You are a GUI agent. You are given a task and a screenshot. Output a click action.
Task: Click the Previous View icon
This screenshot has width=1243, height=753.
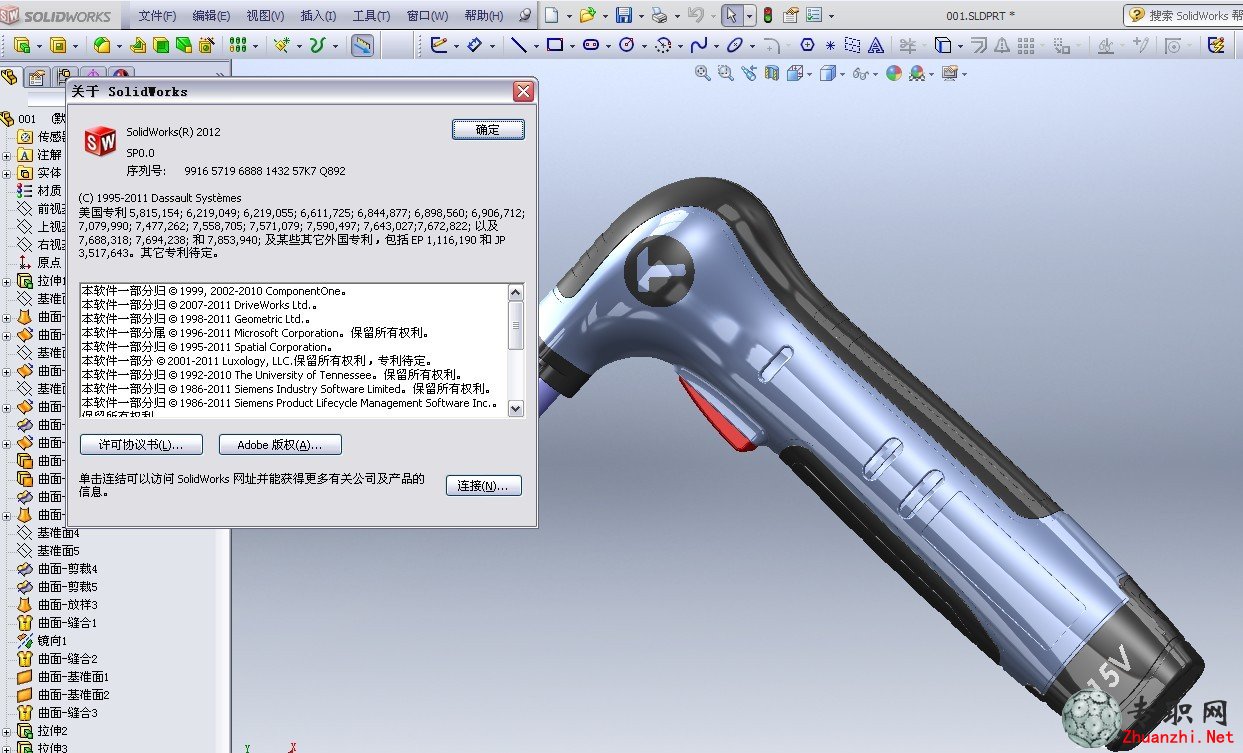749,73
